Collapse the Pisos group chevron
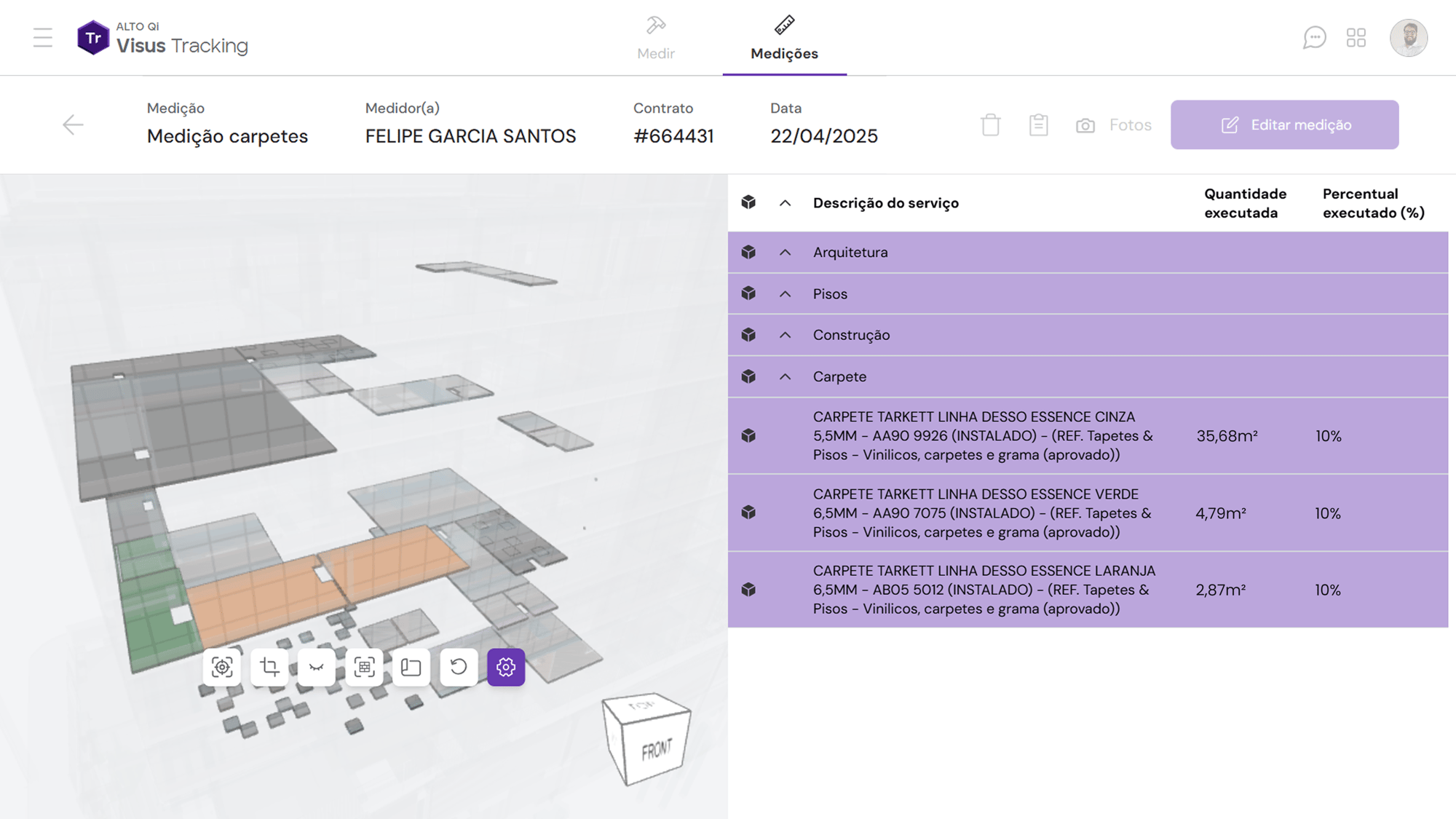The image size is (1456, 819). coord(785,294)
